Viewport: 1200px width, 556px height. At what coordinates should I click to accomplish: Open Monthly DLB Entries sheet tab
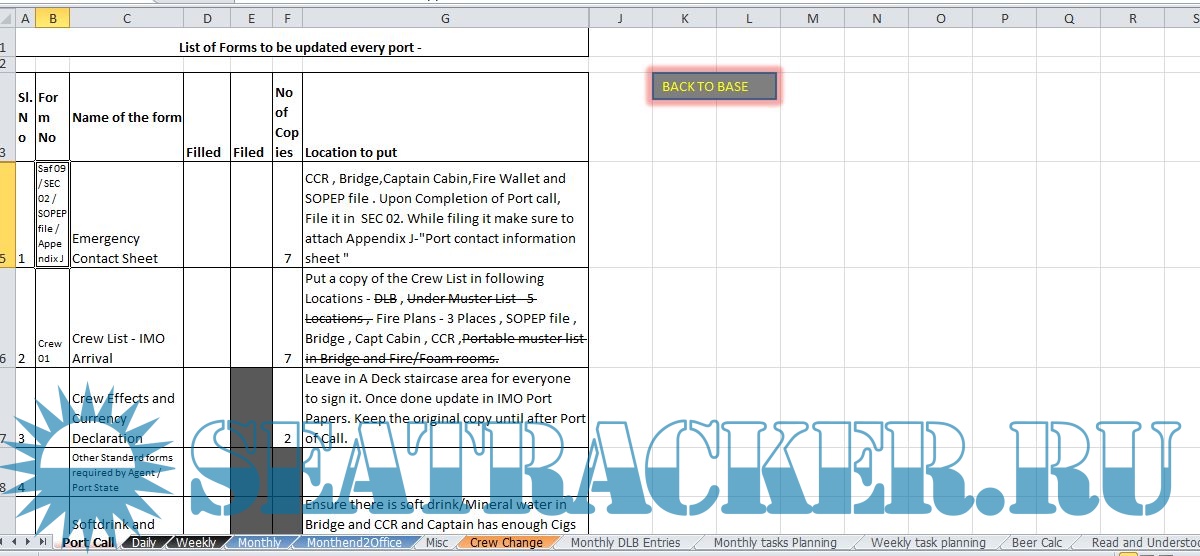tap(625, 543)
